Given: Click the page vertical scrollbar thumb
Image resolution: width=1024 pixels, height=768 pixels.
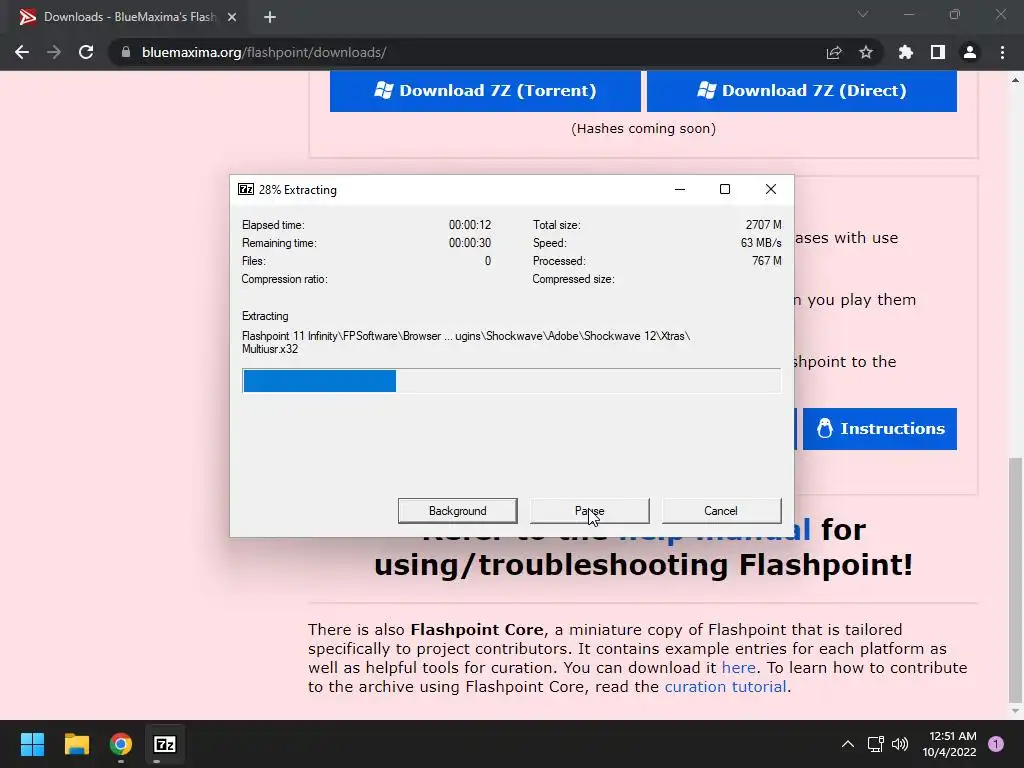Looking at the screenshot, I should (1015, 578).
